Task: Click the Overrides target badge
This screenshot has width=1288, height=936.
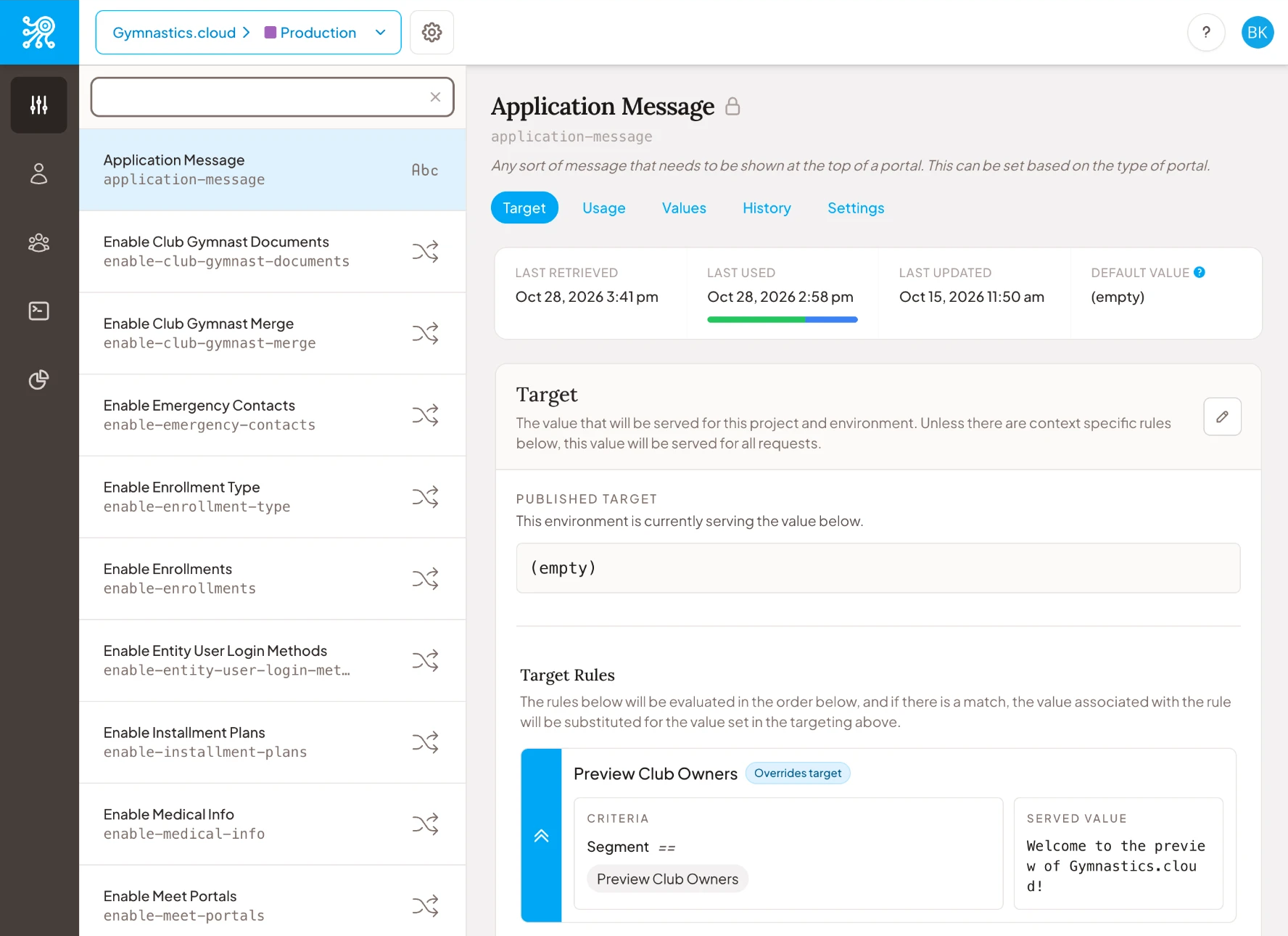Action: point(798,773)
